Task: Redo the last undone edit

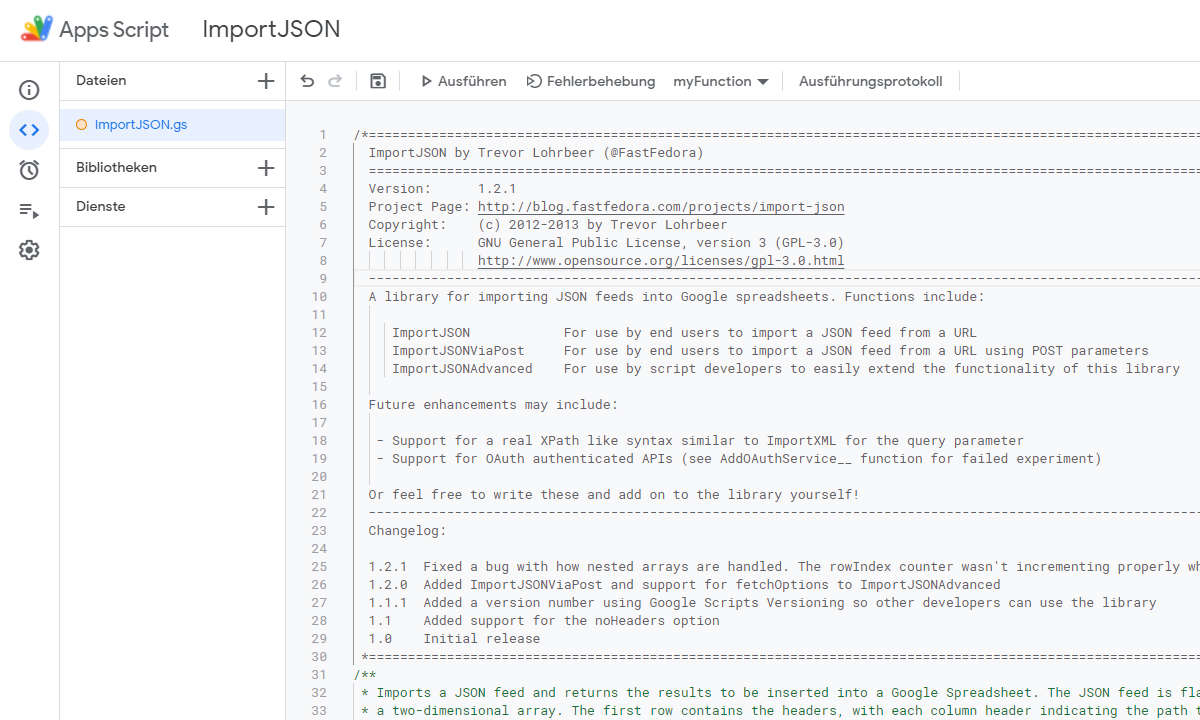Action: click(335, 81)
